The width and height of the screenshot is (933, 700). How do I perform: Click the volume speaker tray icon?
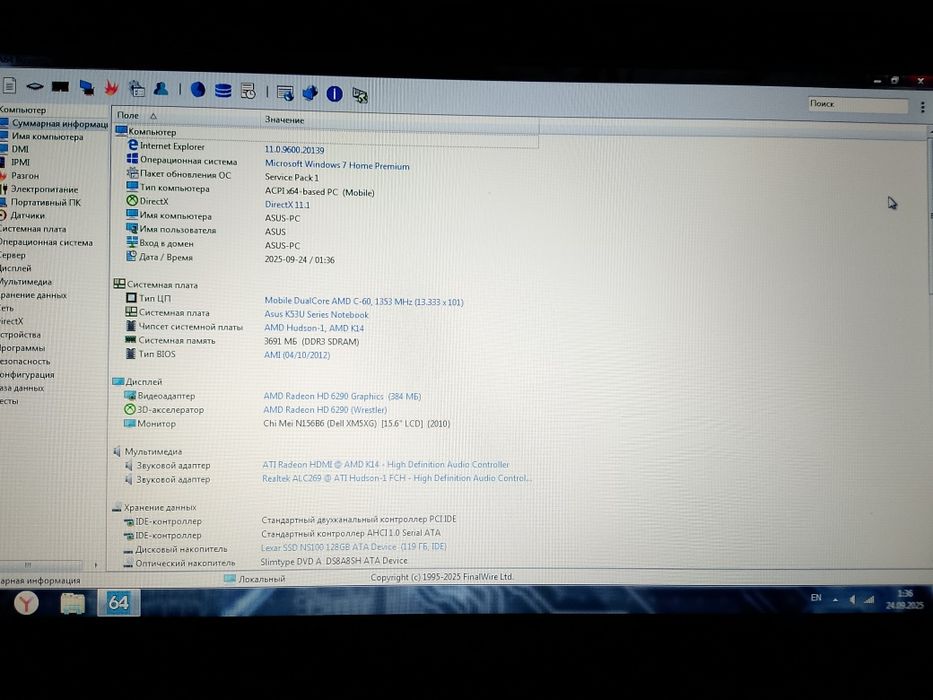tap(852, 600)
